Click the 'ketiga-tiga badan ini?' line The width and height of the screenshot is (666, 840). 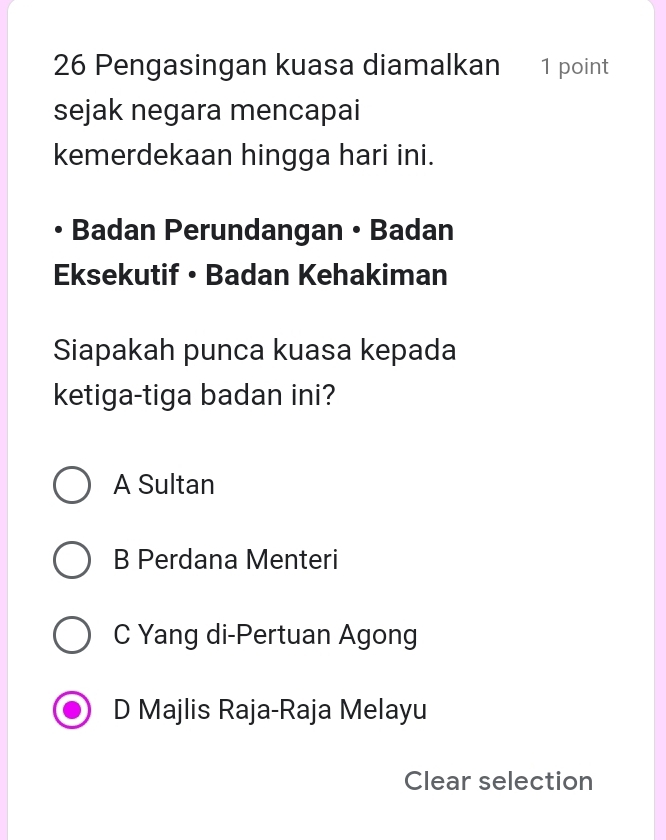(195, 396)
